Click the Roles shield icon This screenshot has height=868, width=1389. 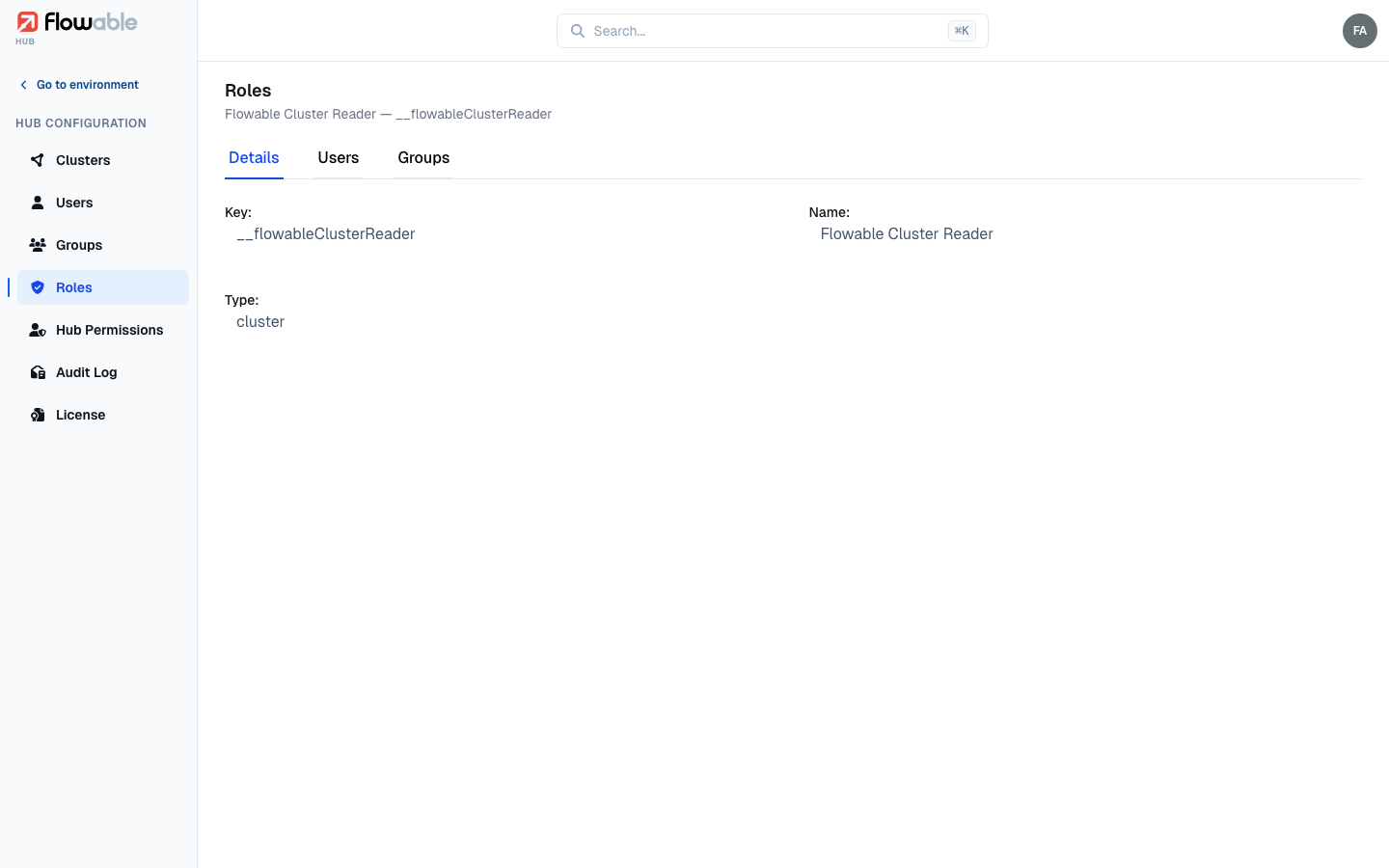[38, 287]
